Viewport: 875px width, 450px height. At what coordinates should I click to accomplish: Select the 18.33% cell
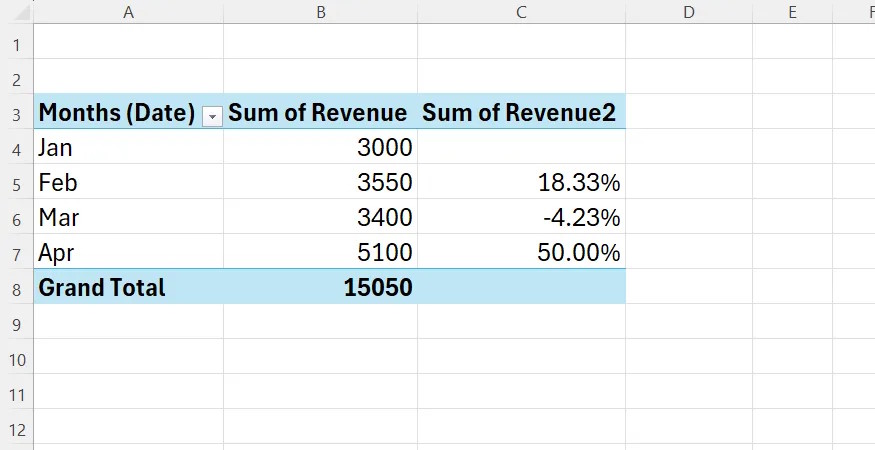521,182
